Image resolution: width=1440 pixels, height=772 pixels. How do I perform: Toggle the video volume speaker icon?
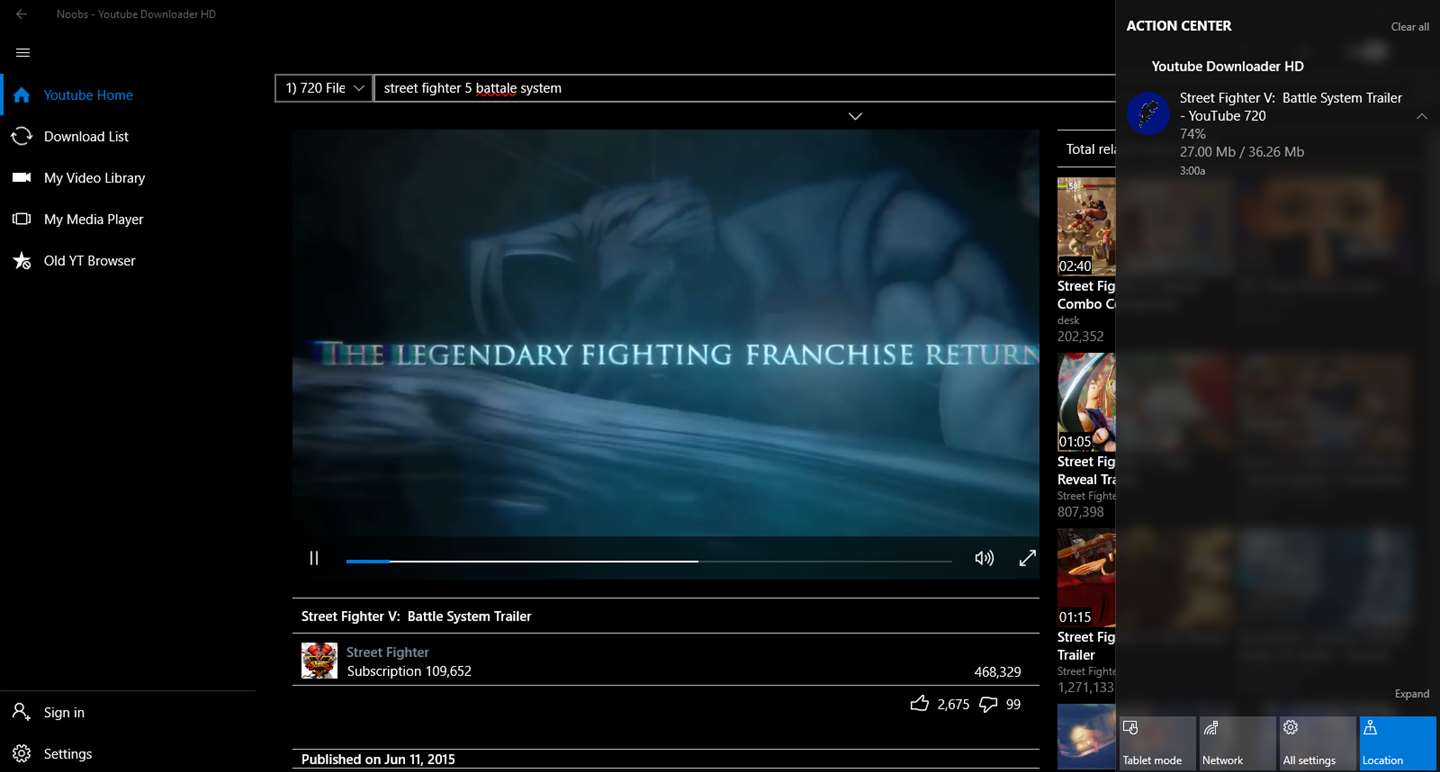(x=985, y=558)
